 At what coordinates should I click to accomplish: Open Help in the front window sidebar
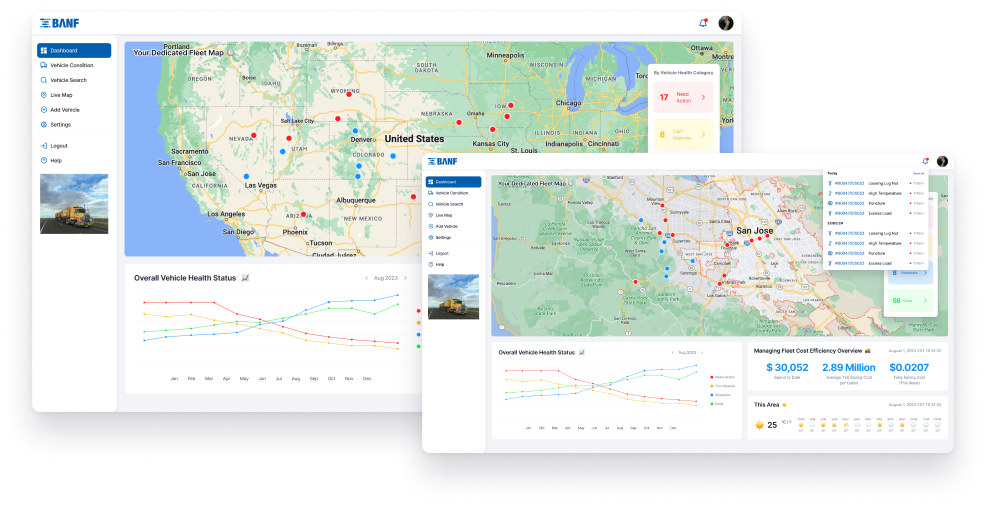coord(453,265)
